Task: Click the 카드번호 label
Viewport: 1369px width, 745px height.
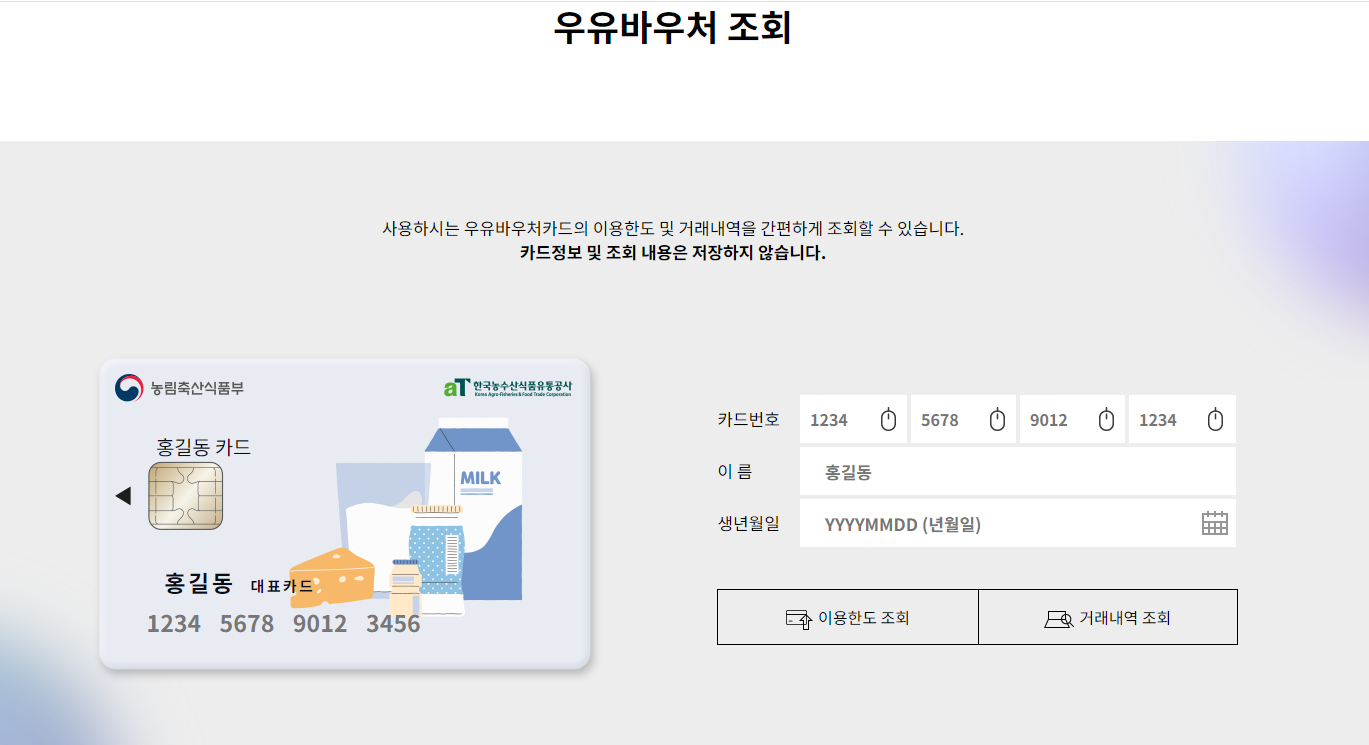Action: tap(748, 419)
